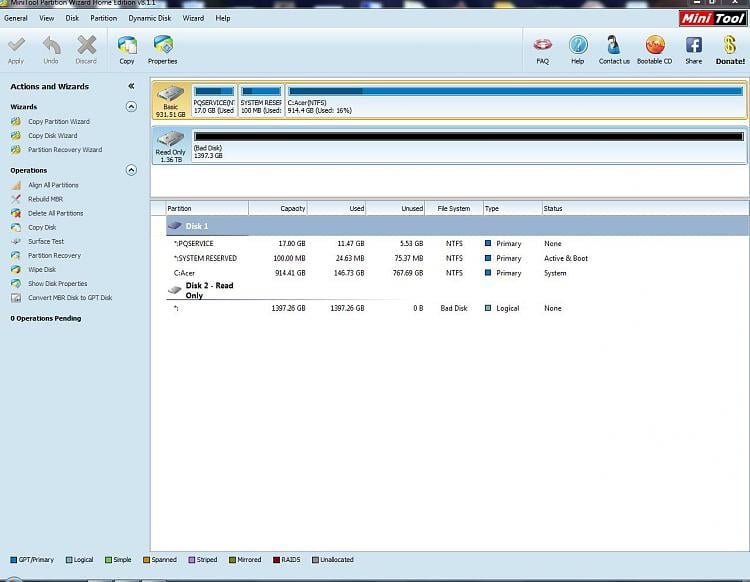Sort by Unused column header
The image size is (750, 582).
(396, 209)
